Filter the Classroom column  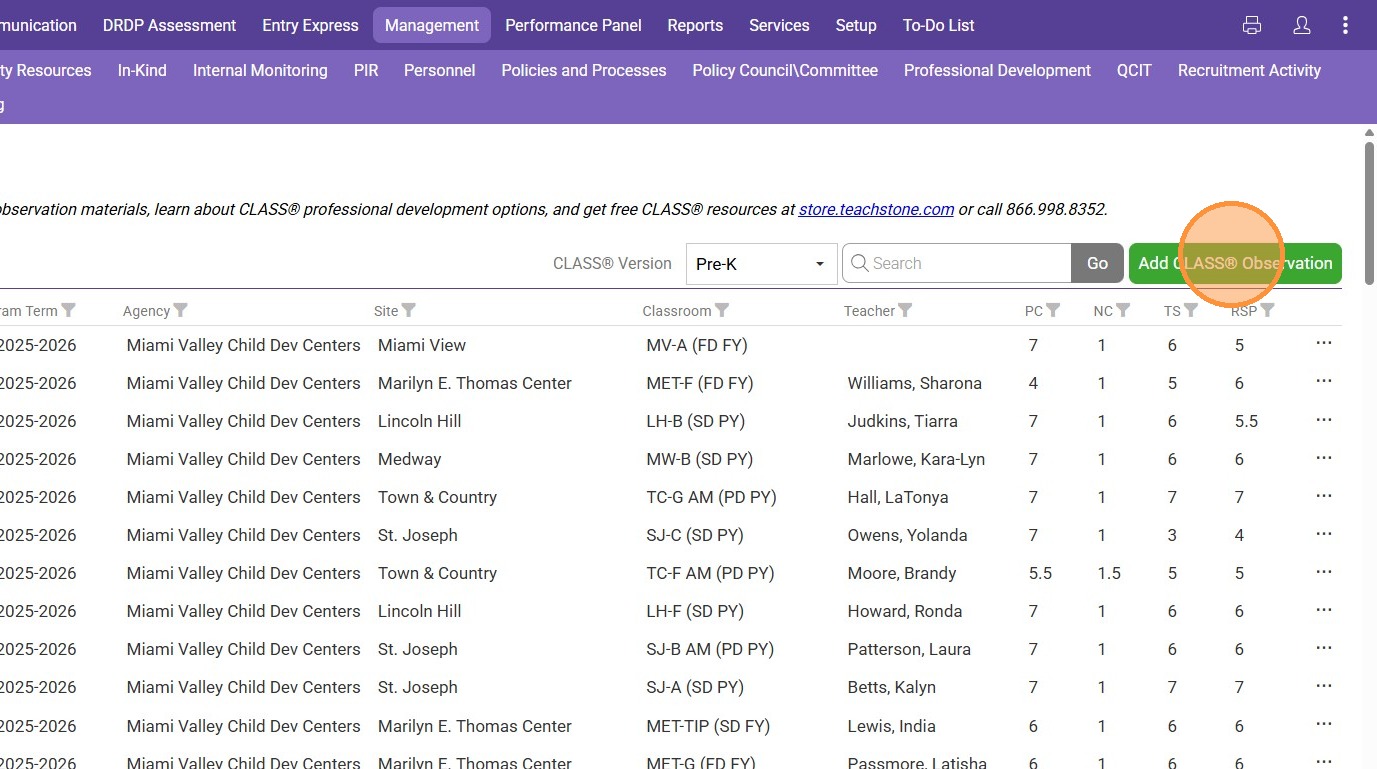pos(722,311)
